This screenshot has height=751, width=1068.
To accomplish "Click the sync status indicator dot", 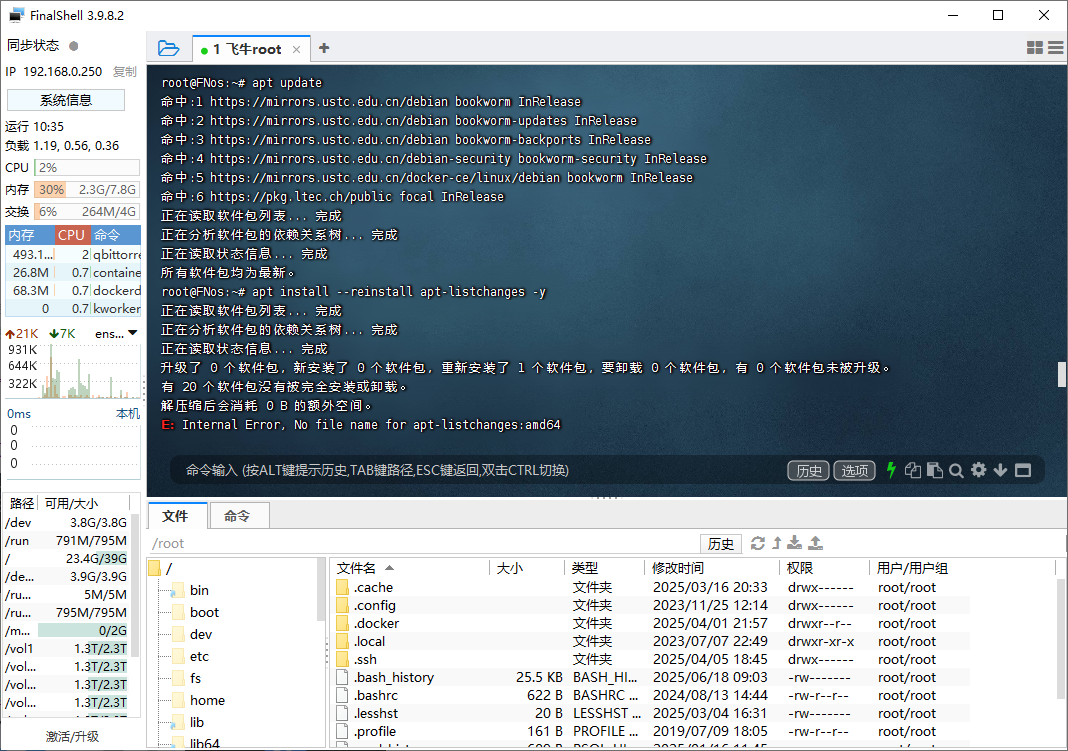I will tap(74, 46).
